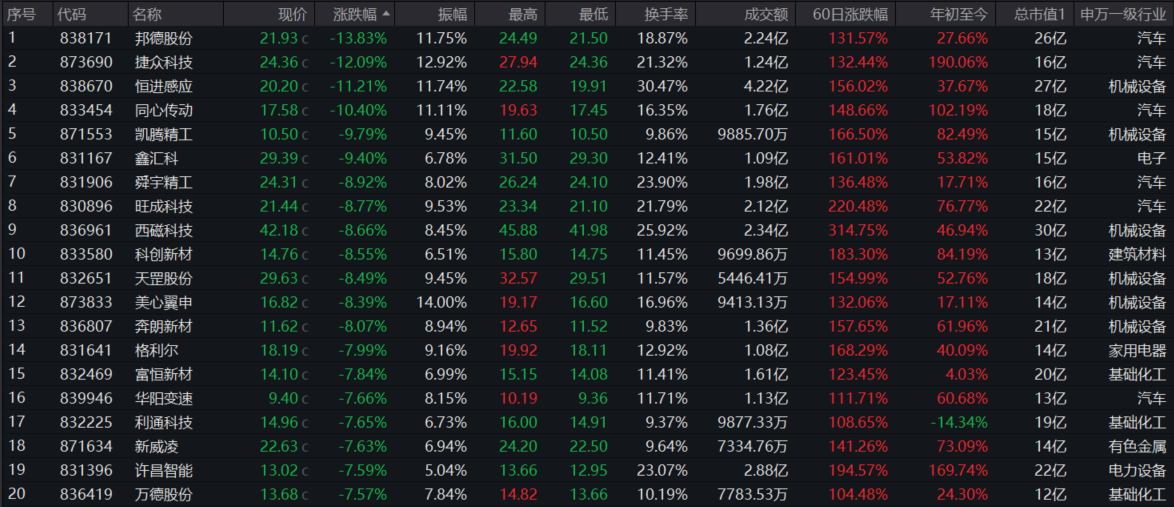Sort by the 60日涨跌幅 column header
1174x507 pixels.
850,14
